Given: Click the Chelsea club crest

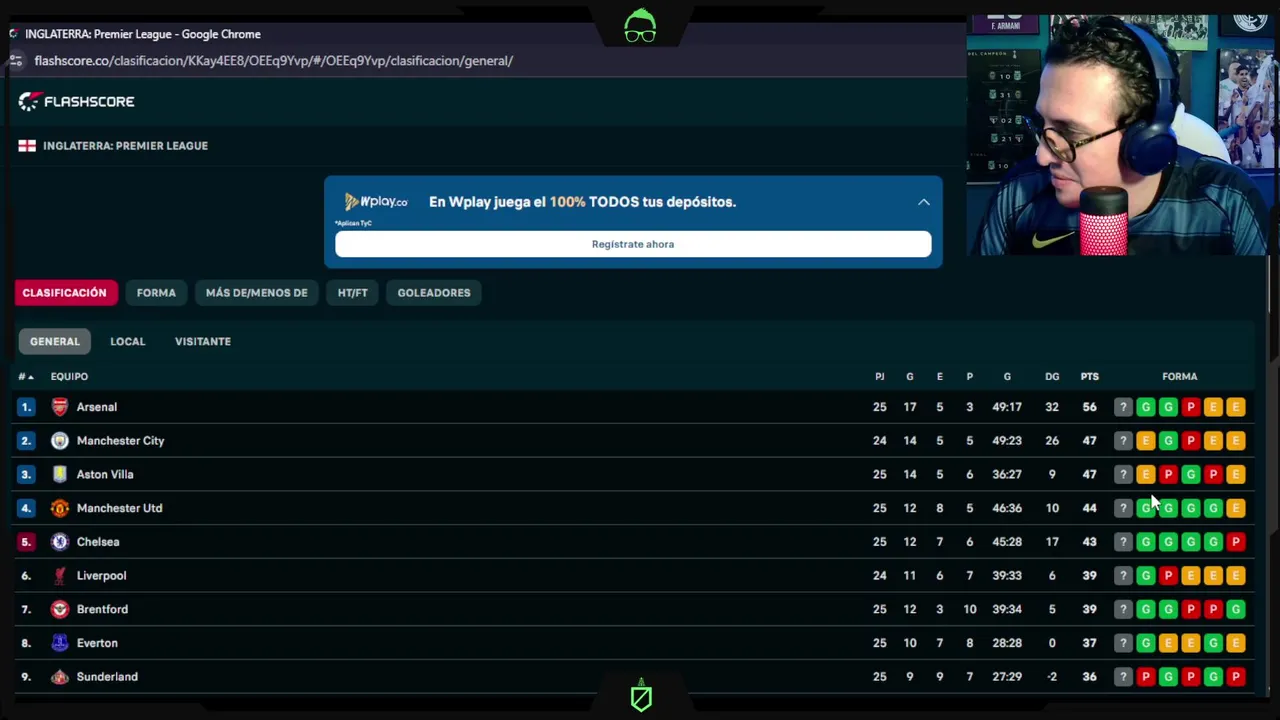Looking at the screenshot, I should 60,542.
